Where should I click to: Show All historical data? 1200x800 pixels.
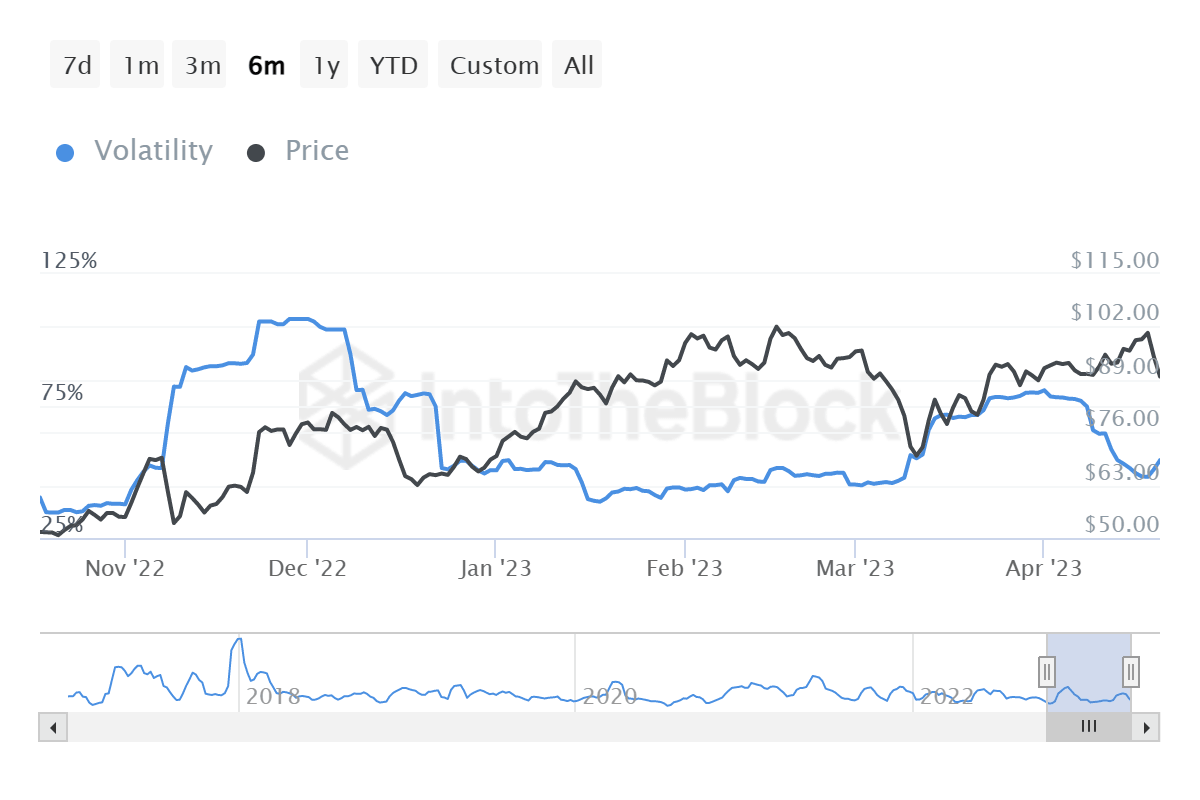click(x=577, y=64)
